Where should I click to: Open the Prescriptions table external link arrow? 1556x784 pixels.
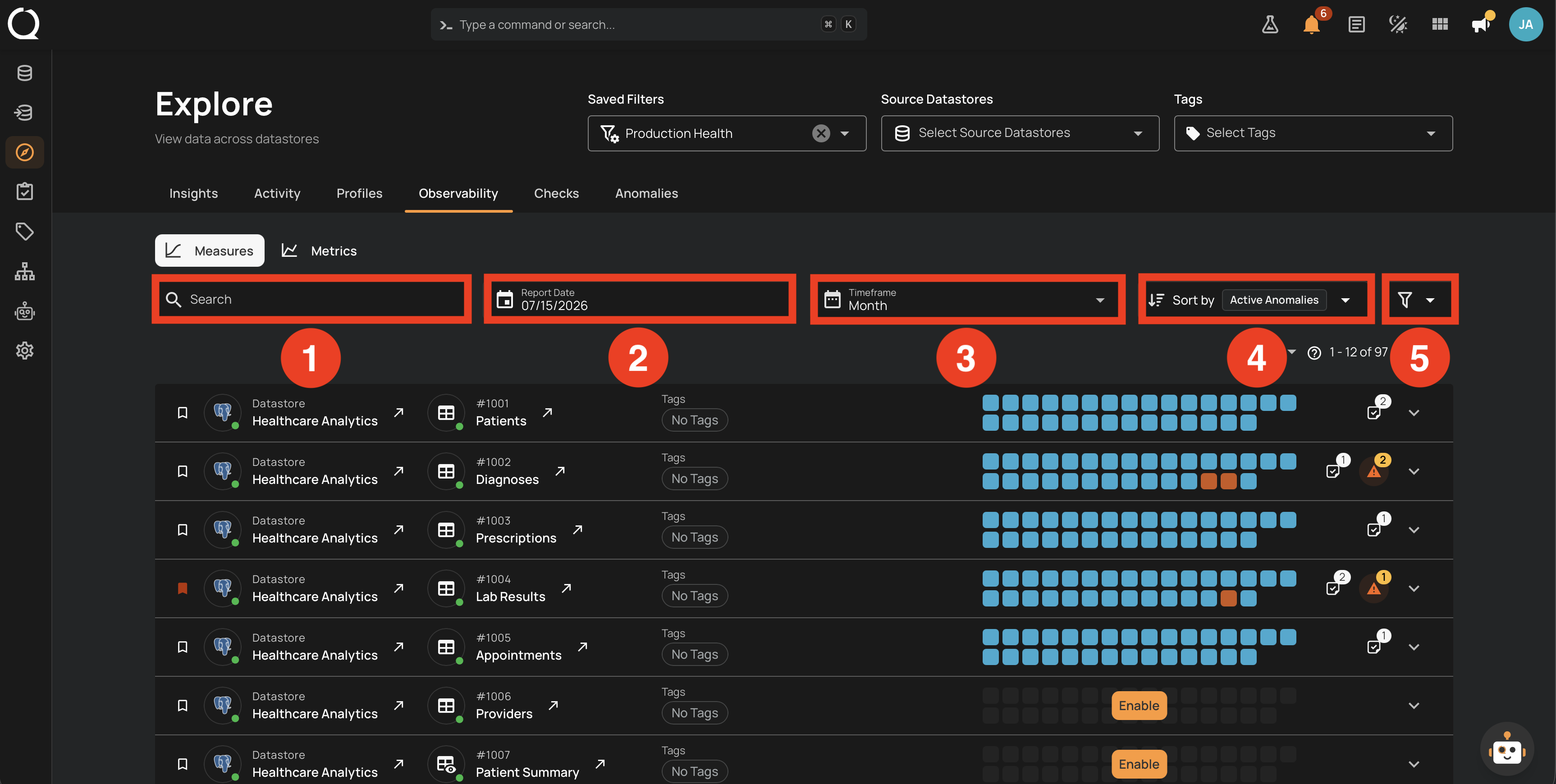[577, 530]
